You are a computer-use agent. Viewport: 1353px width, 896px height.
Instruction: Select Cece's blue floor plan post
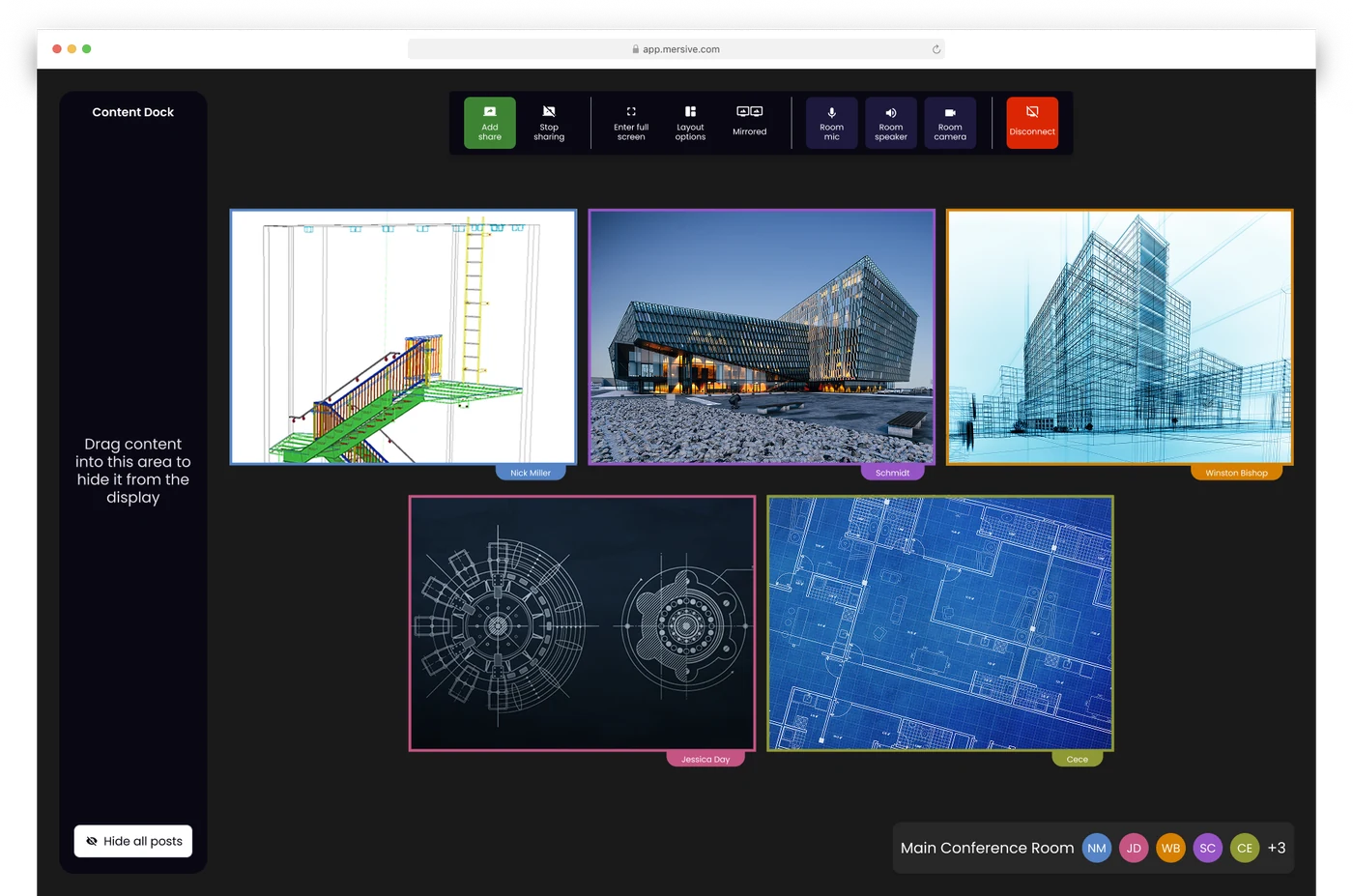(x=940, y=623)
